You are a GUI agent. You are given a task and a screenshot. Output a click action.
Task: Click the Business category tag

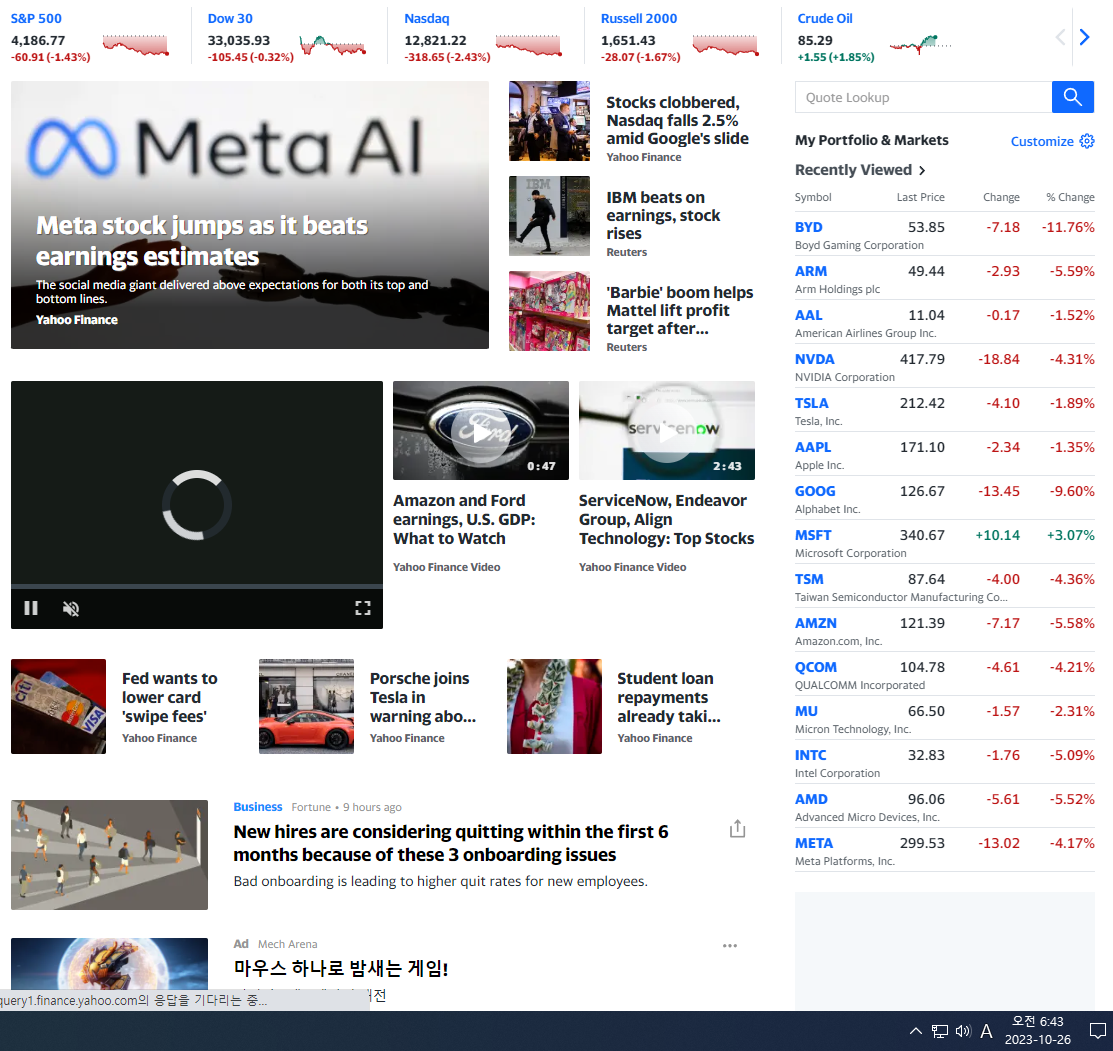(x=258, y=807)
